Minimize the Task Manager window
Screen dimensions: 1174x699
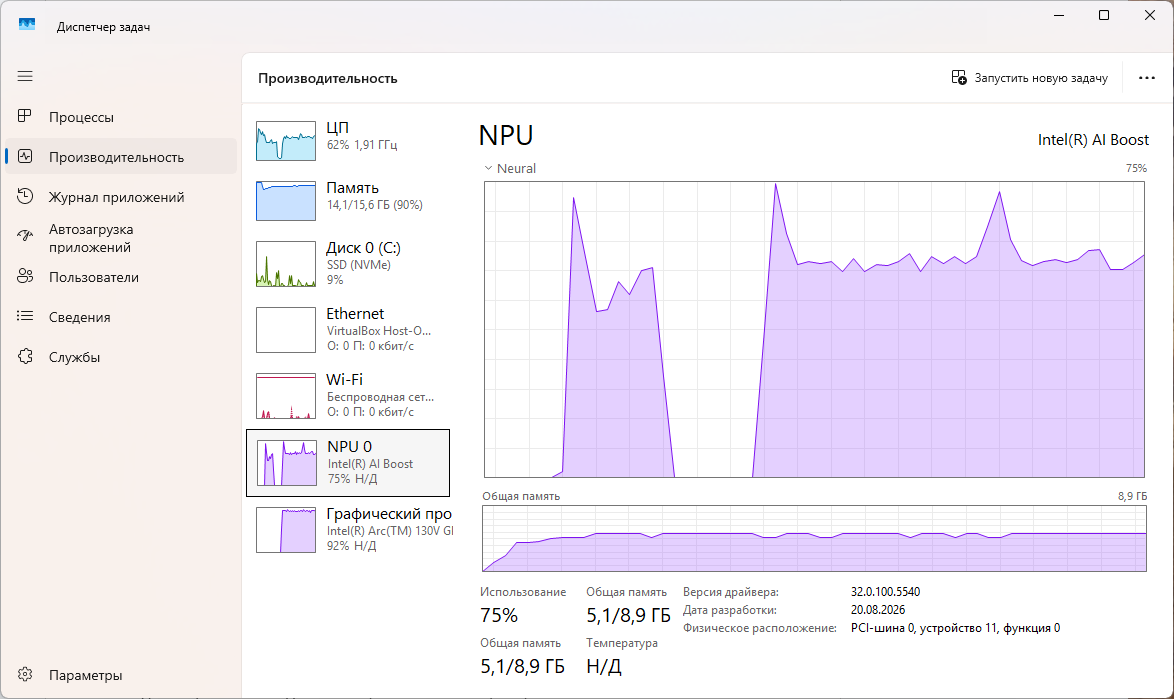(x=1059, y=15)
